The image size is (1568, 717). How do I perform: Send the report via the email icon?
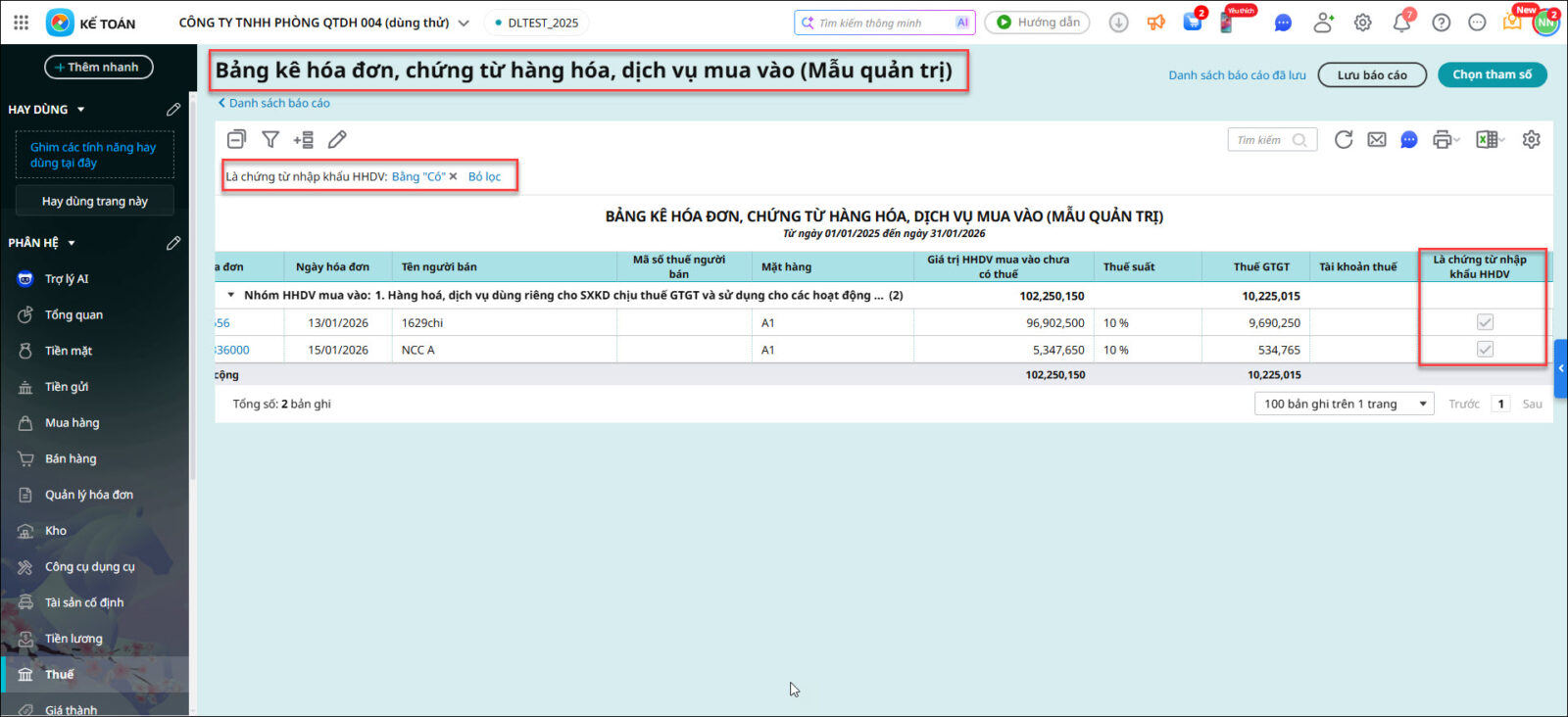(1377, 140)
